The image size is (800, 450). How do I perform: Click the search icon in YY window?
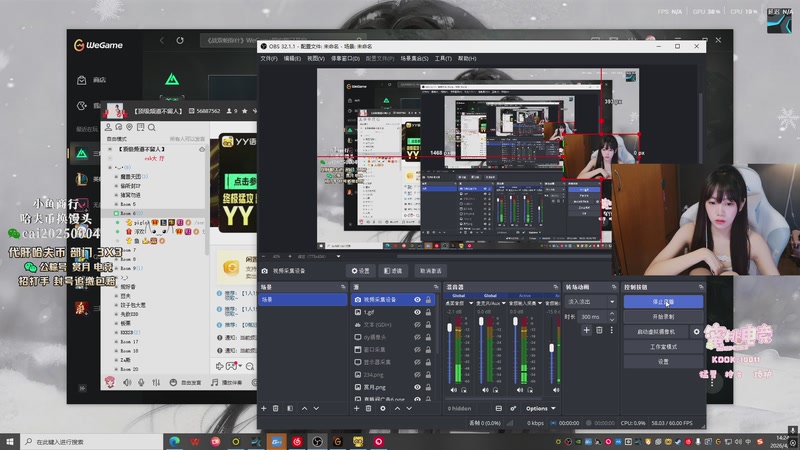(152, 127)
